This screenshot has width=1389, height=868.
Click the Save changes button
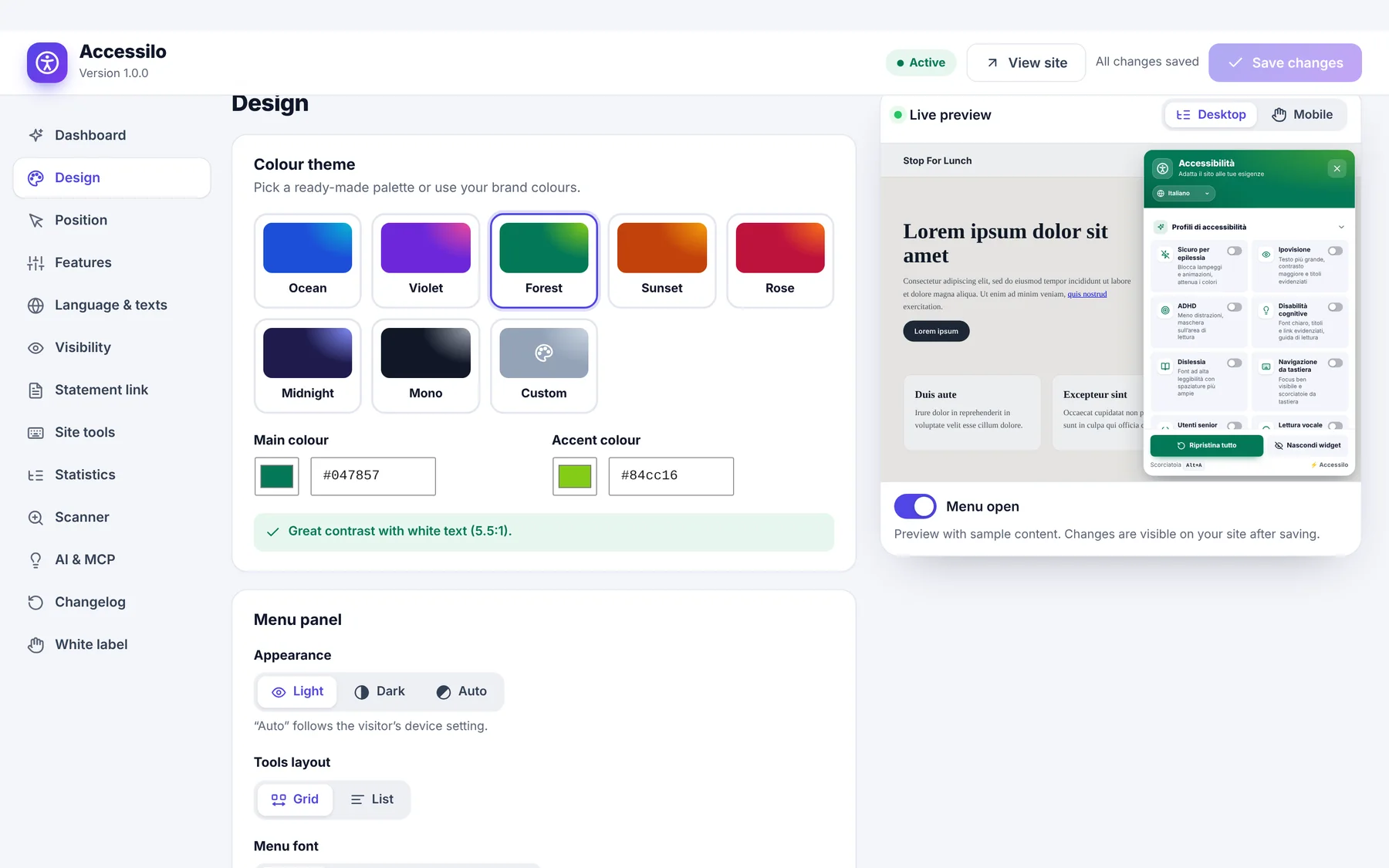1286,62
